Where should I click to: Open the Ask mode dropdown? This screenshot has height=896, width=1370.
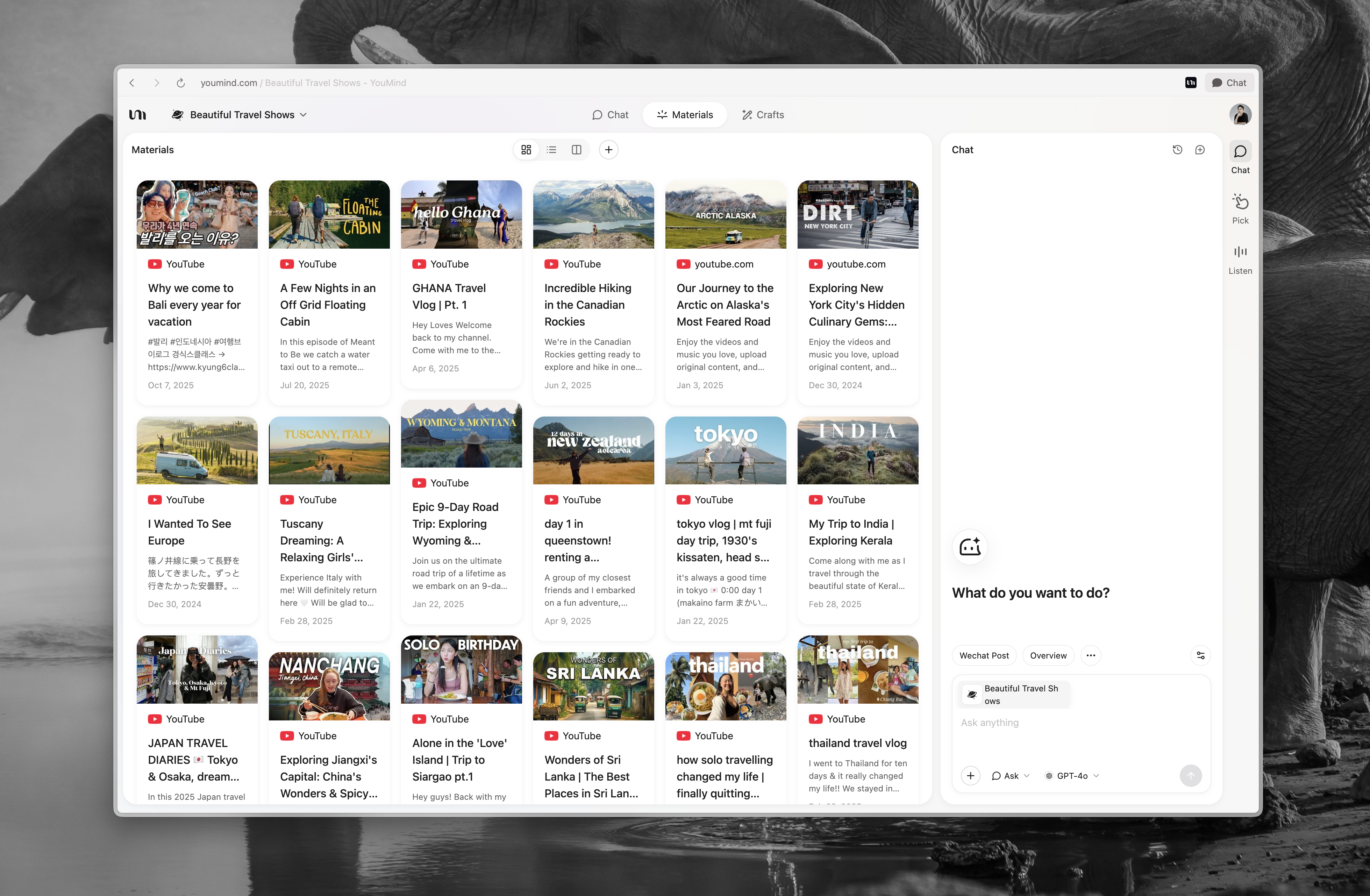click(x=1011, y=776)
